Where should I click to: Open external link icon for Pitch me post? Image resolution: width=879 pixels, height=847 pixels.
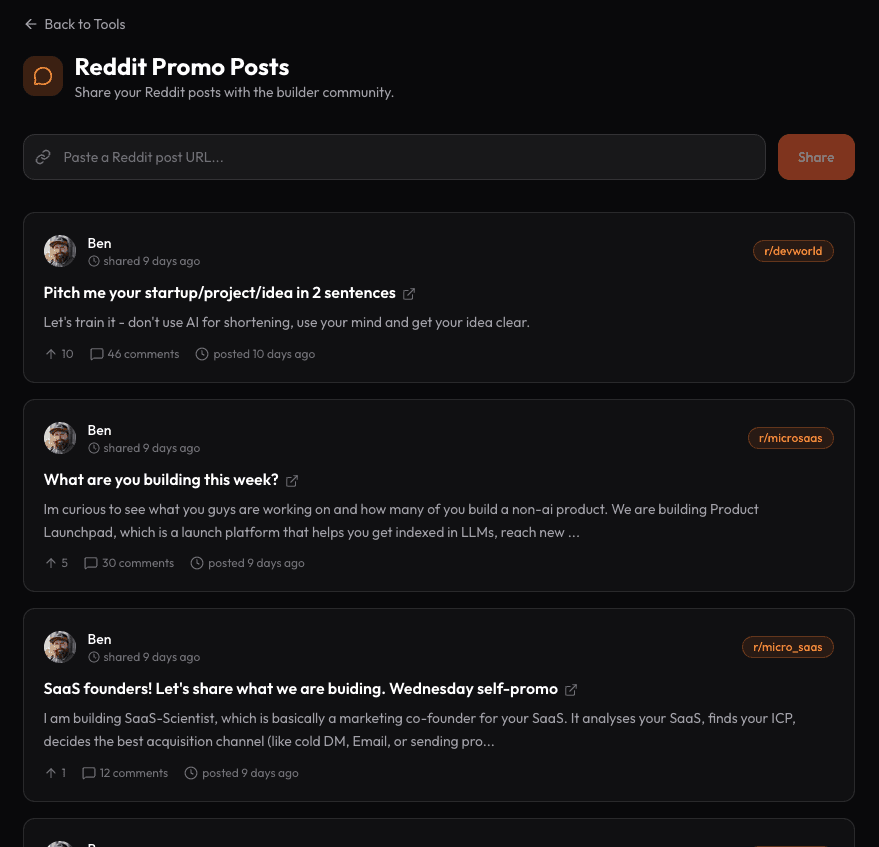click(409, 294)
